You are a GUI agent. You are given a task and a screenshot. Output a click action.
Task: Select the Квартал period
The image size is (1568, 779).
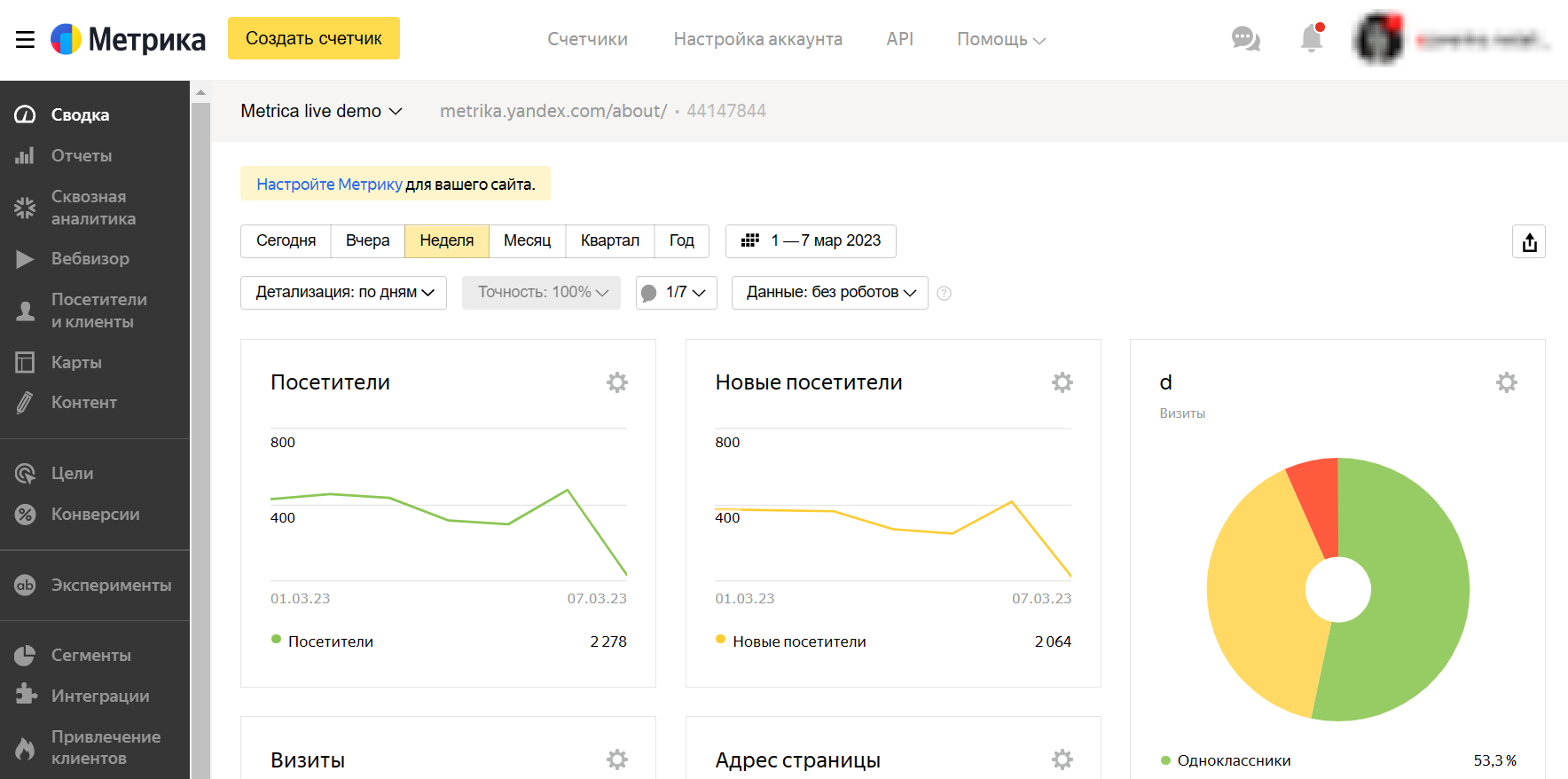[610, 240]
